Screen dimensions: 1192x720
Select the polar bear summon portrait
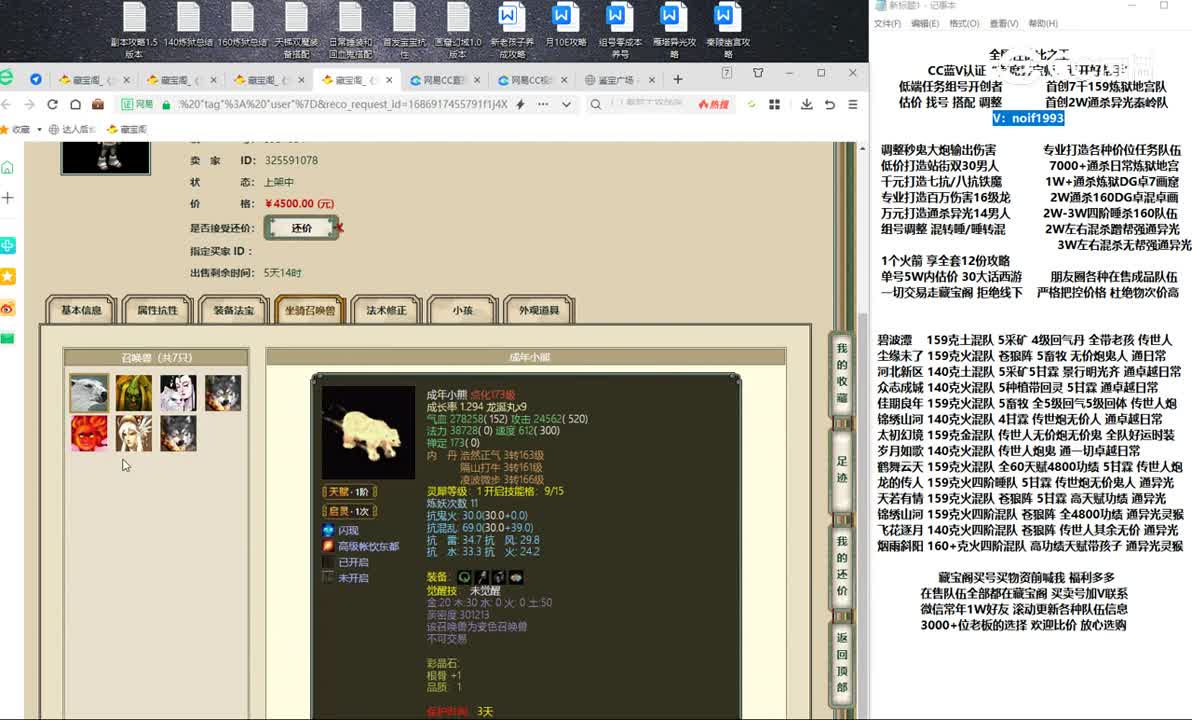tap(89, 393)
